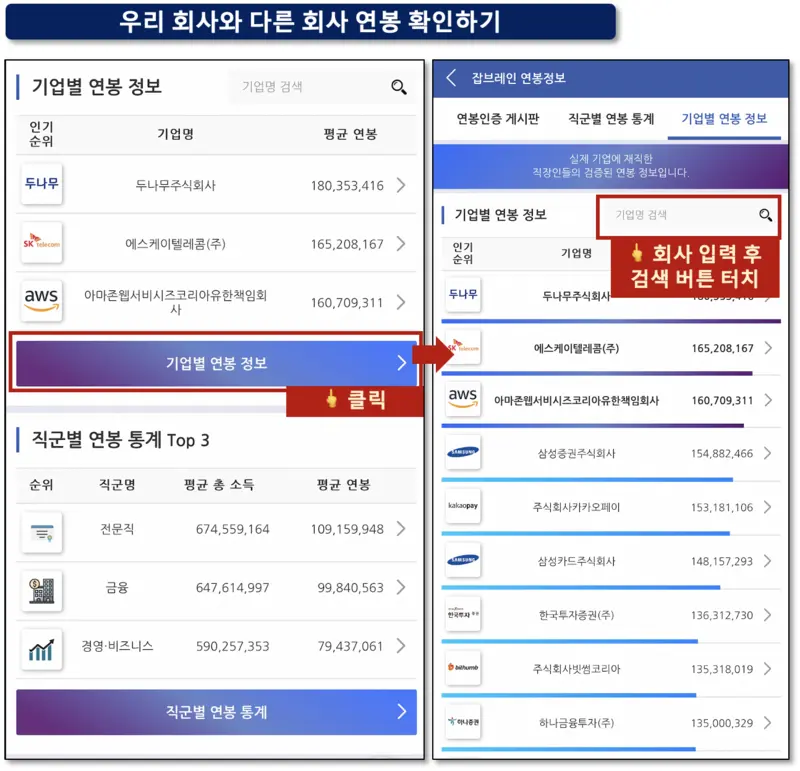This screenshot has height=771, width=800.
Task: Click the 하나금융투자 logo icon
Action: (465, 721)
